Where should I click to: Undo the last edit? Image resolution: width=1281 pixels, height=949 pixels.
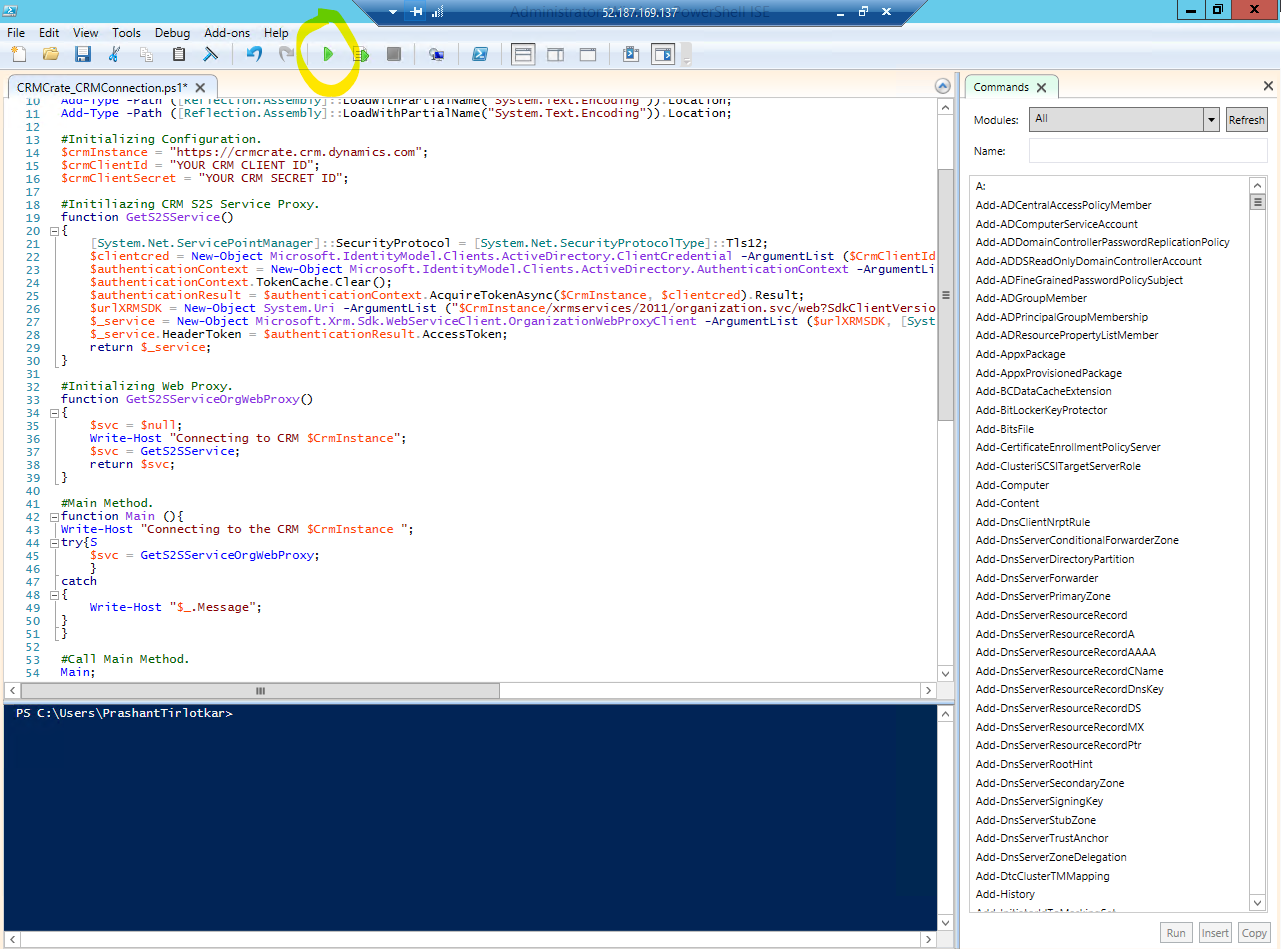254,54
